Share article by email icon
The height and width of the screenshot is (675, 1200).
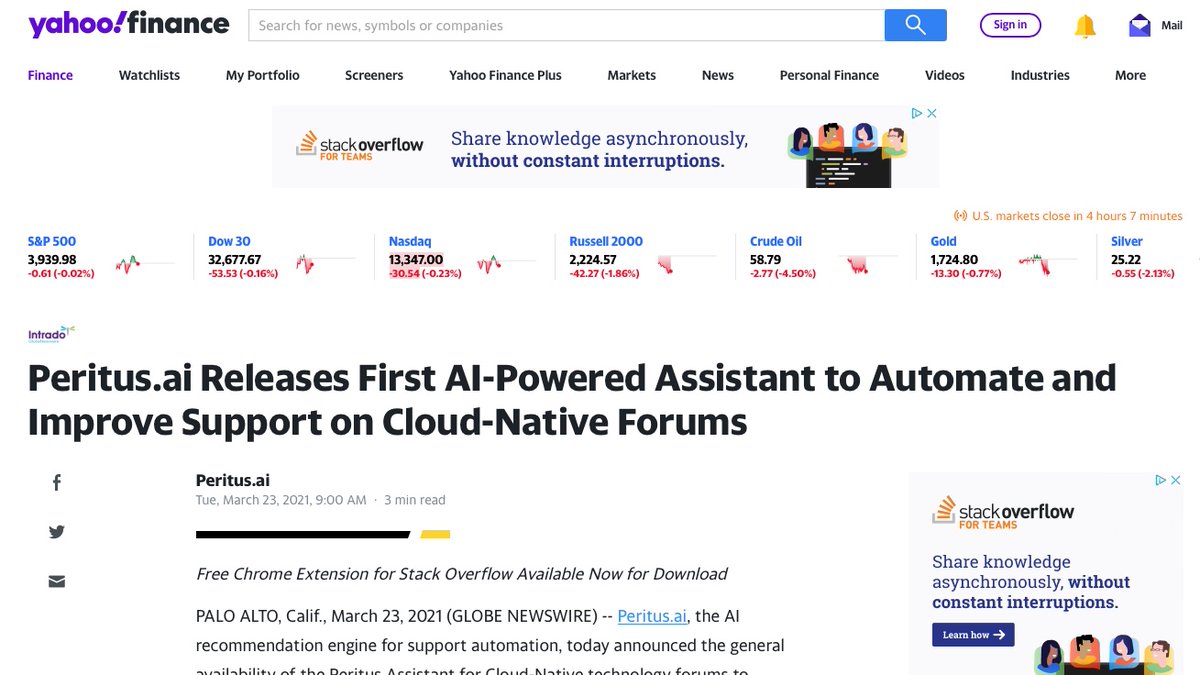click(57, 581)
